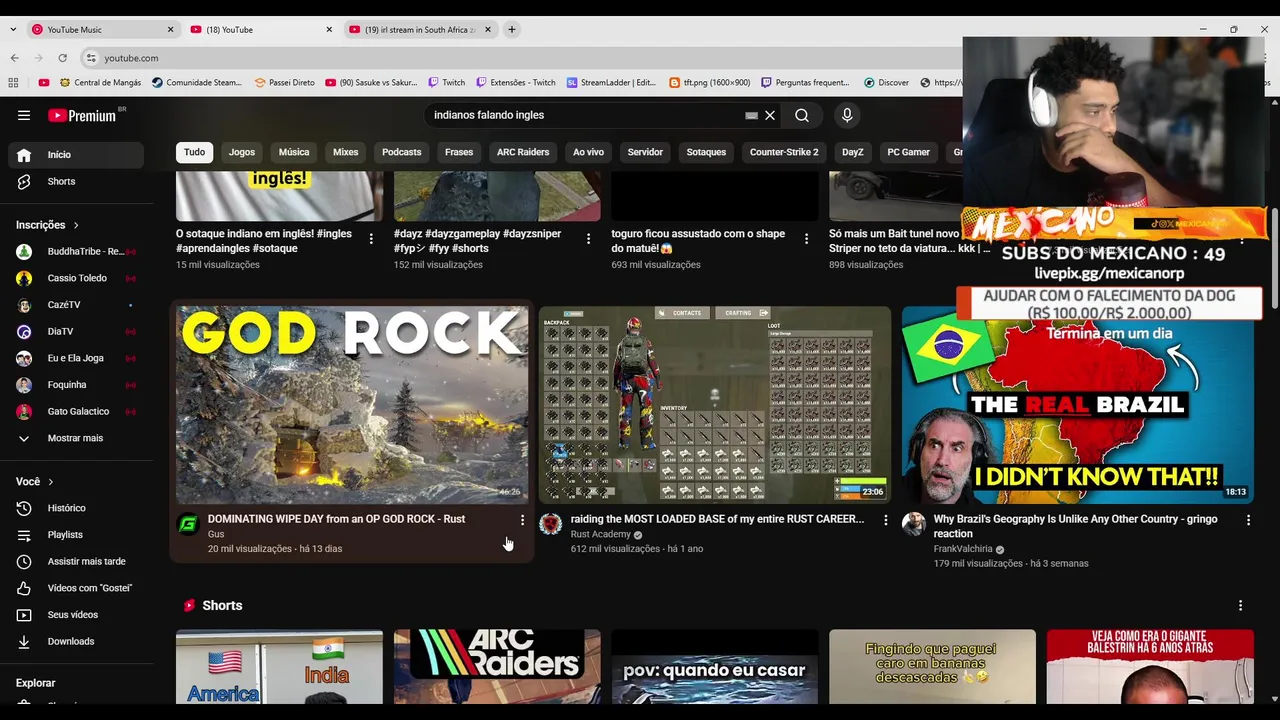Open the keyboard icon in search box

point(751,115)
